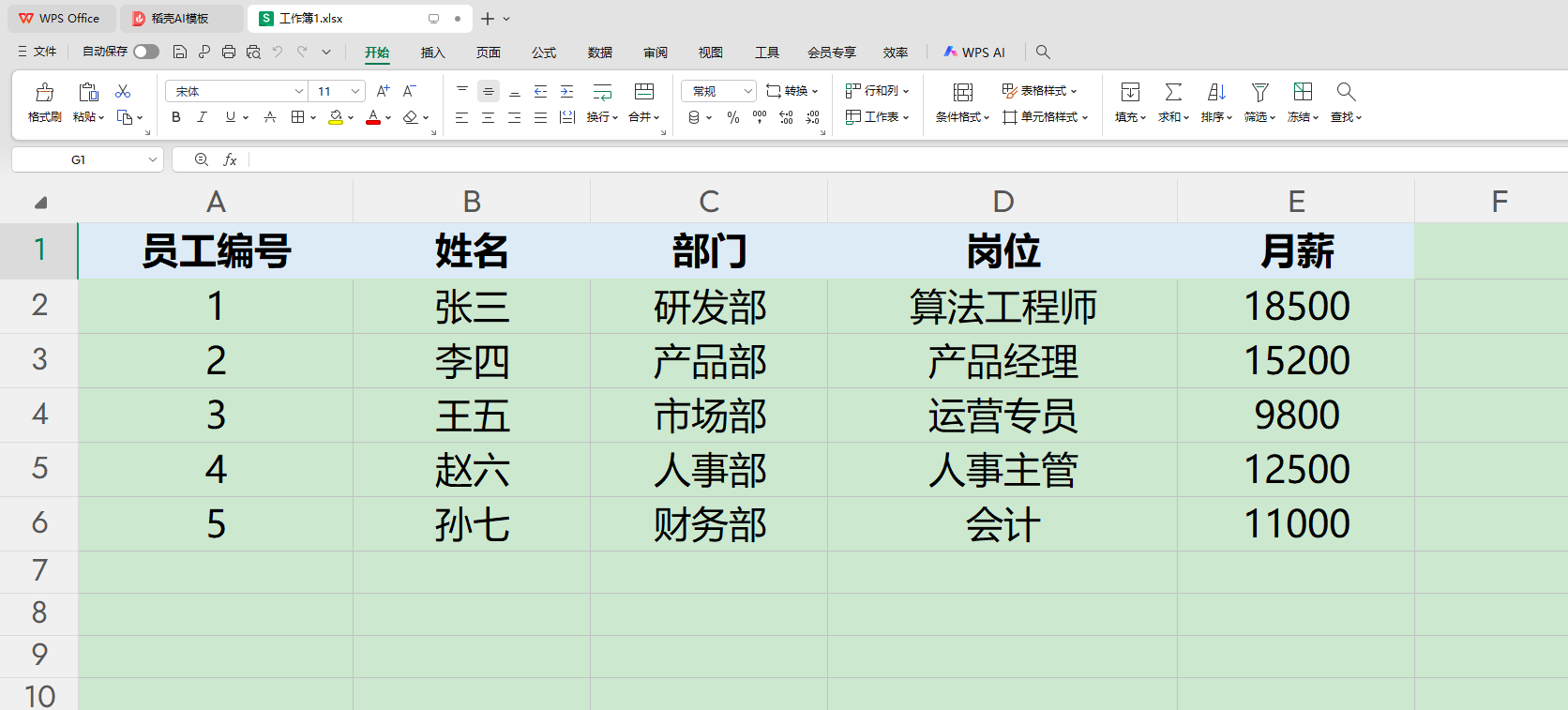
Task: Click the Print icon in quick access bar
Action: pos(229,52)
